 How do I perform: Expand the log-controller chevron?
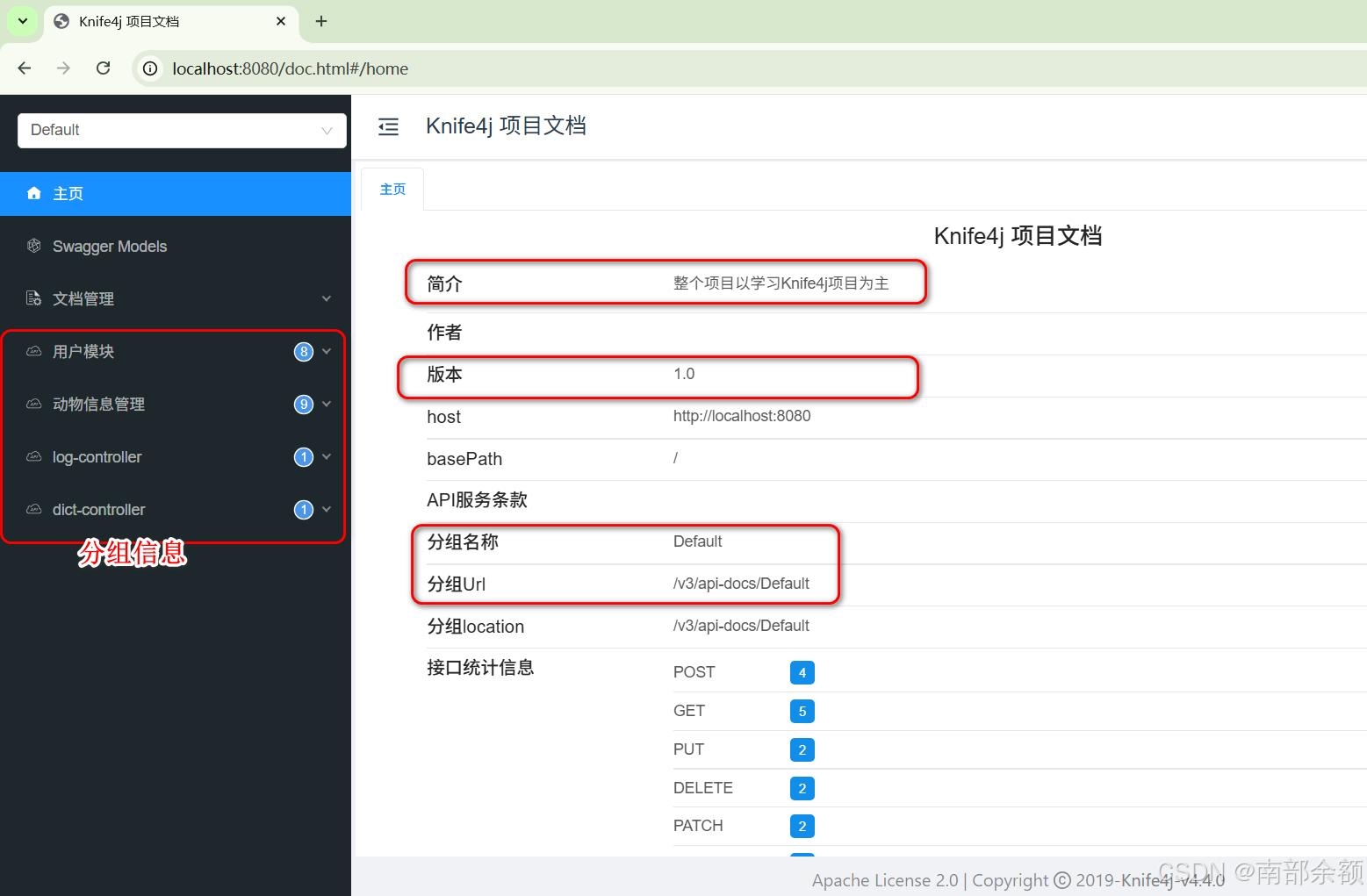click(327, 456)
